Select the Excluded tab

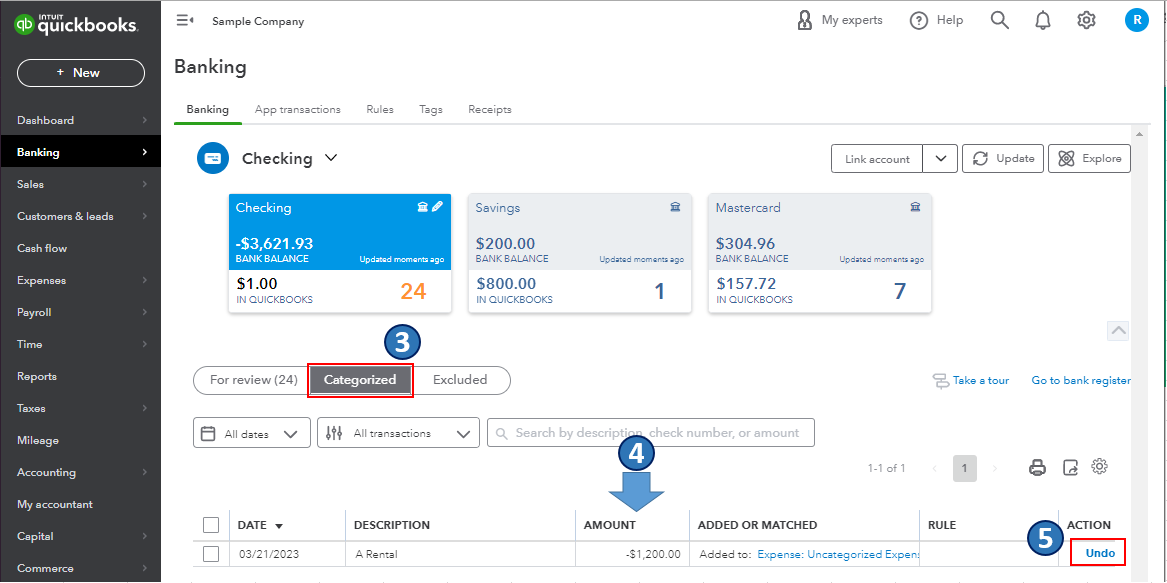point(460,380)
